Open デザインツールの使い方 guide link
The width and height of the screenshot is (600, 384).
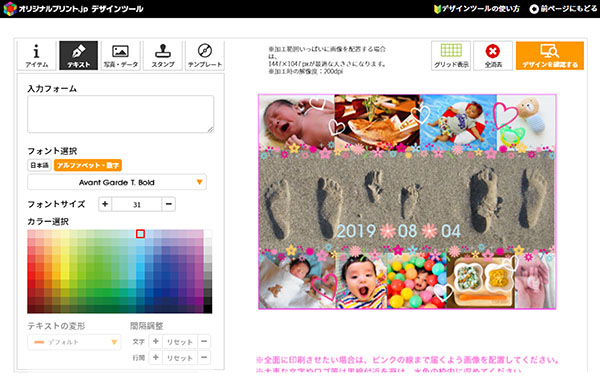[477, 9]
